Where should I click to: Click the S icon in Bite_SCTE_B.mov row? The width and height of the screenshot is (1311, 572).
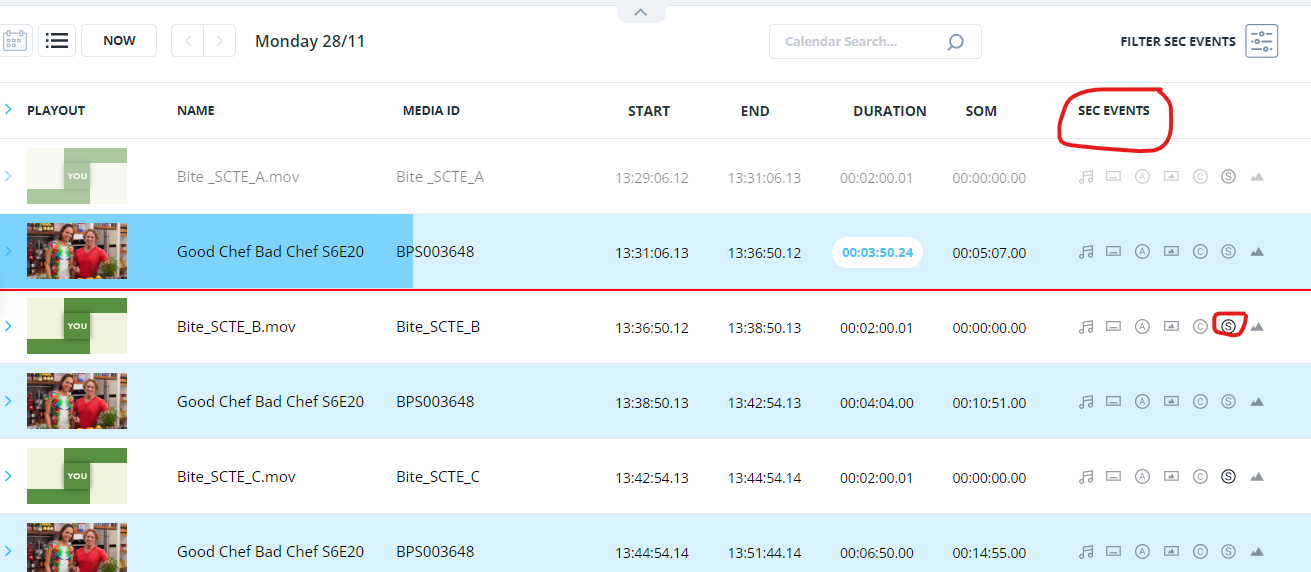[1229, 326]
